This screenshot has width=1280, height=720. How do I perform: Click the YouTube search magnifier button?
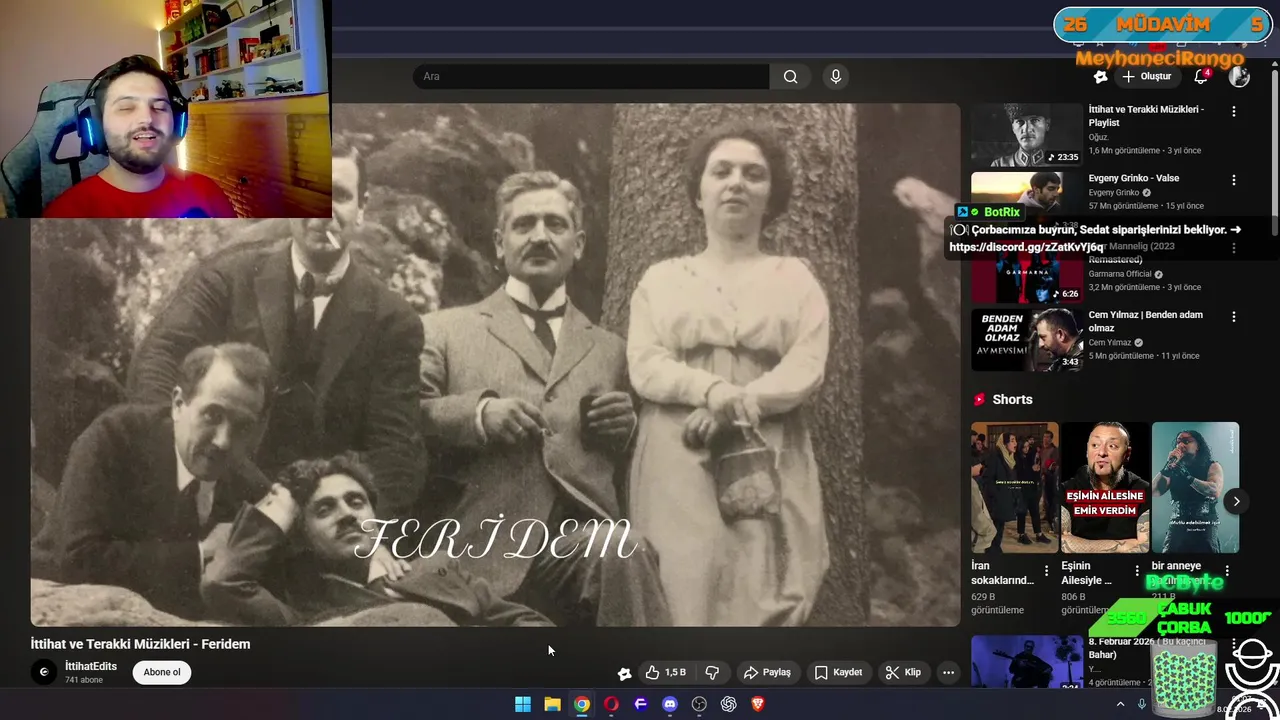pyautogui.click(x=790, y=76)
